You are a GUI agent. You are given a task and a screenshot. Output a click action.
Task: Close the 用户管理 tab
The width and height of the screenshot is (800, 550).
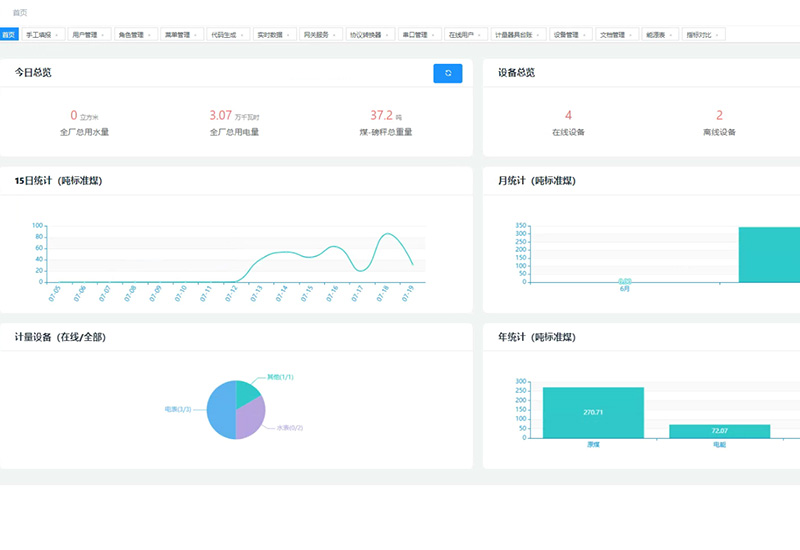(103, 35)
